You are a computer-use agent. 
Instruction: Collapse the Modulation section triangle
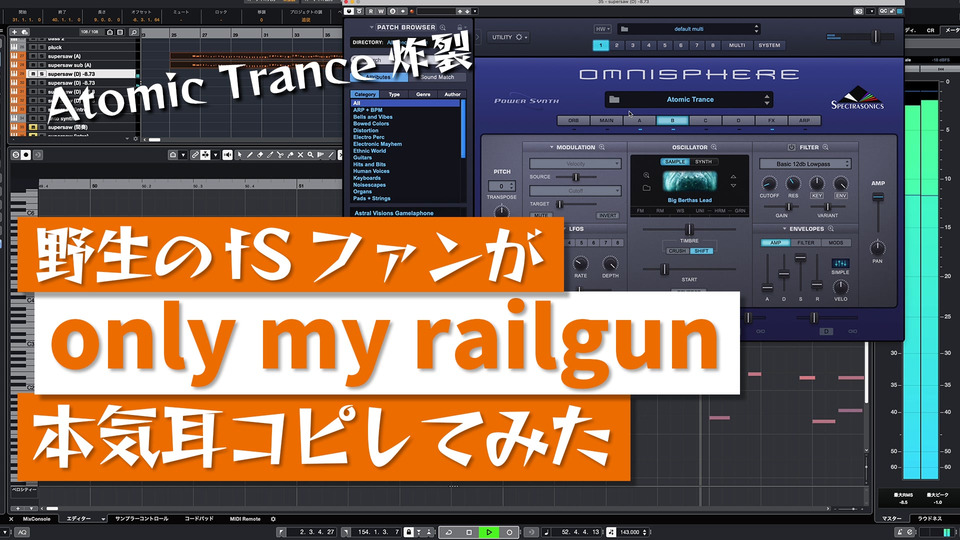coord(551,147)
